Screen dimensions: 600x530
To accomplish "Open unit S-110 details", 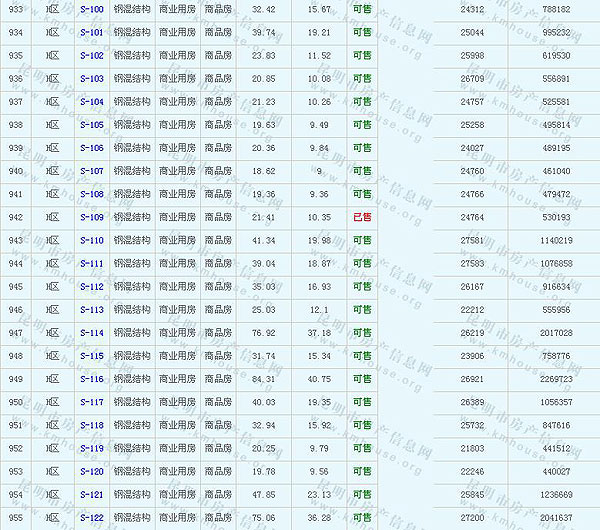I will (91, 241).
